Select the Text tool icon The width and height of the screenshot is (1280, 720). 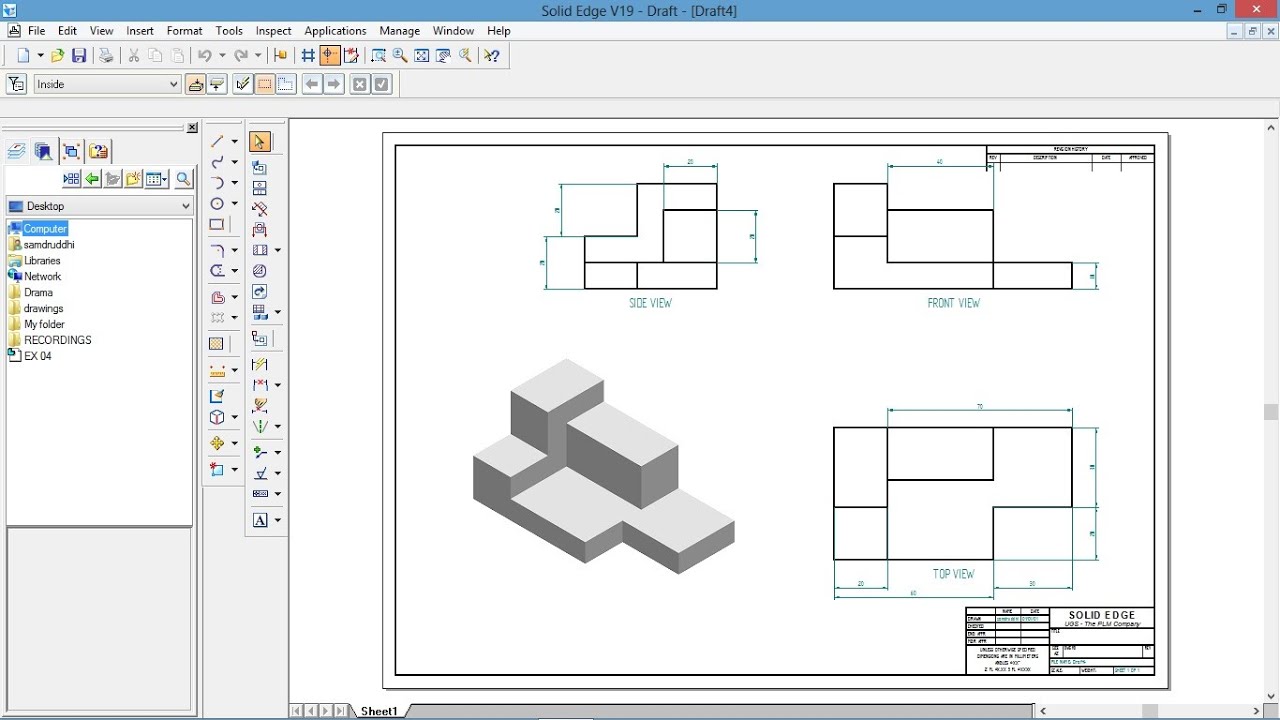(260, 520)
